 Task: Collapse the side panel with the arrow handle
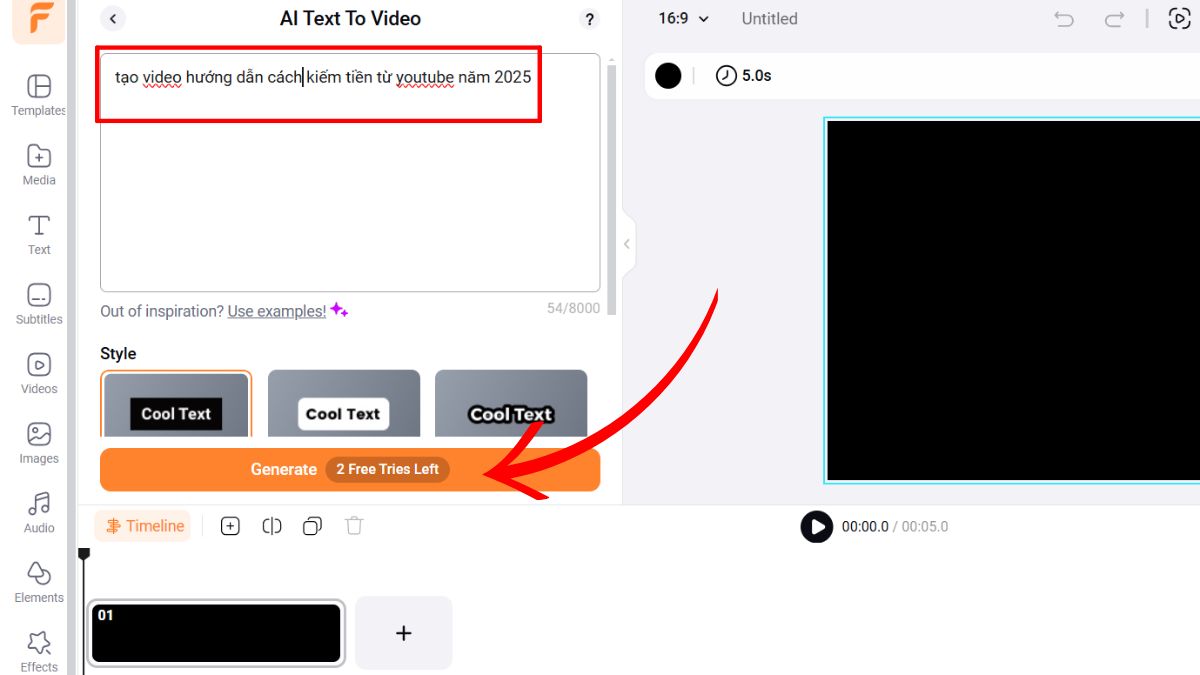pos(627,244)
